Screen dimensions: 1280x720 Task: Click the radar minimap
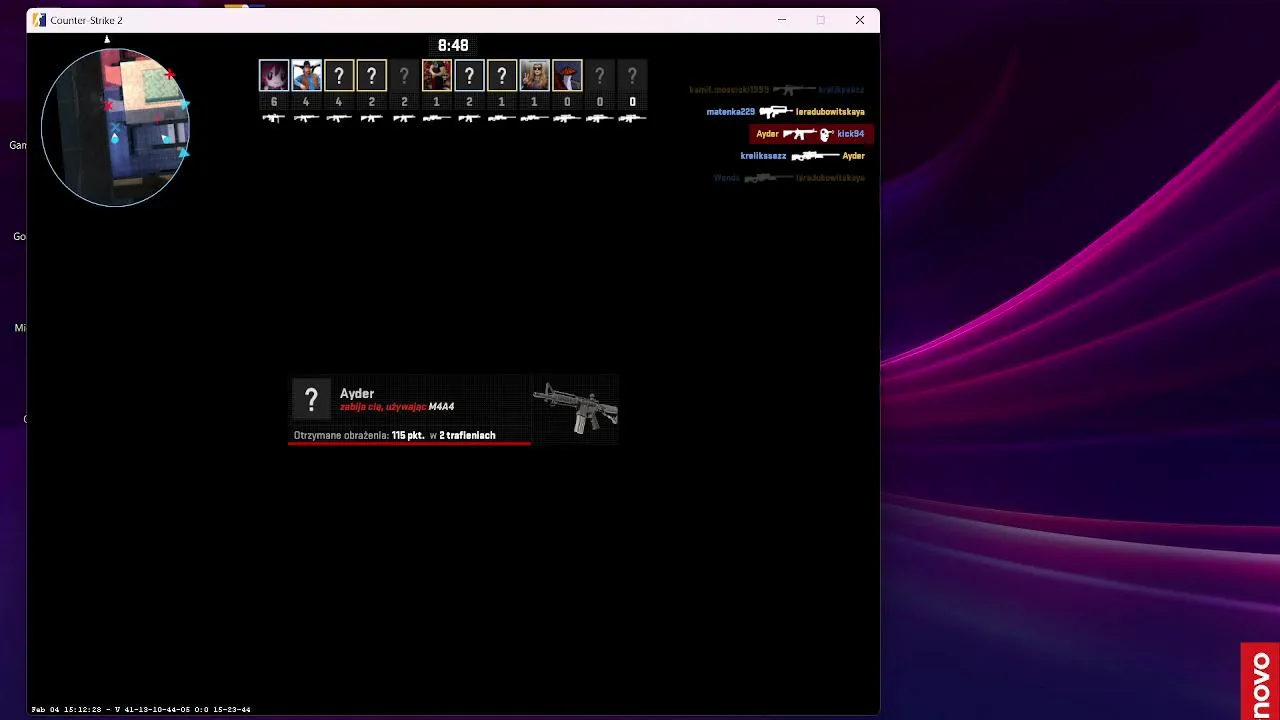tap(115, 127)
